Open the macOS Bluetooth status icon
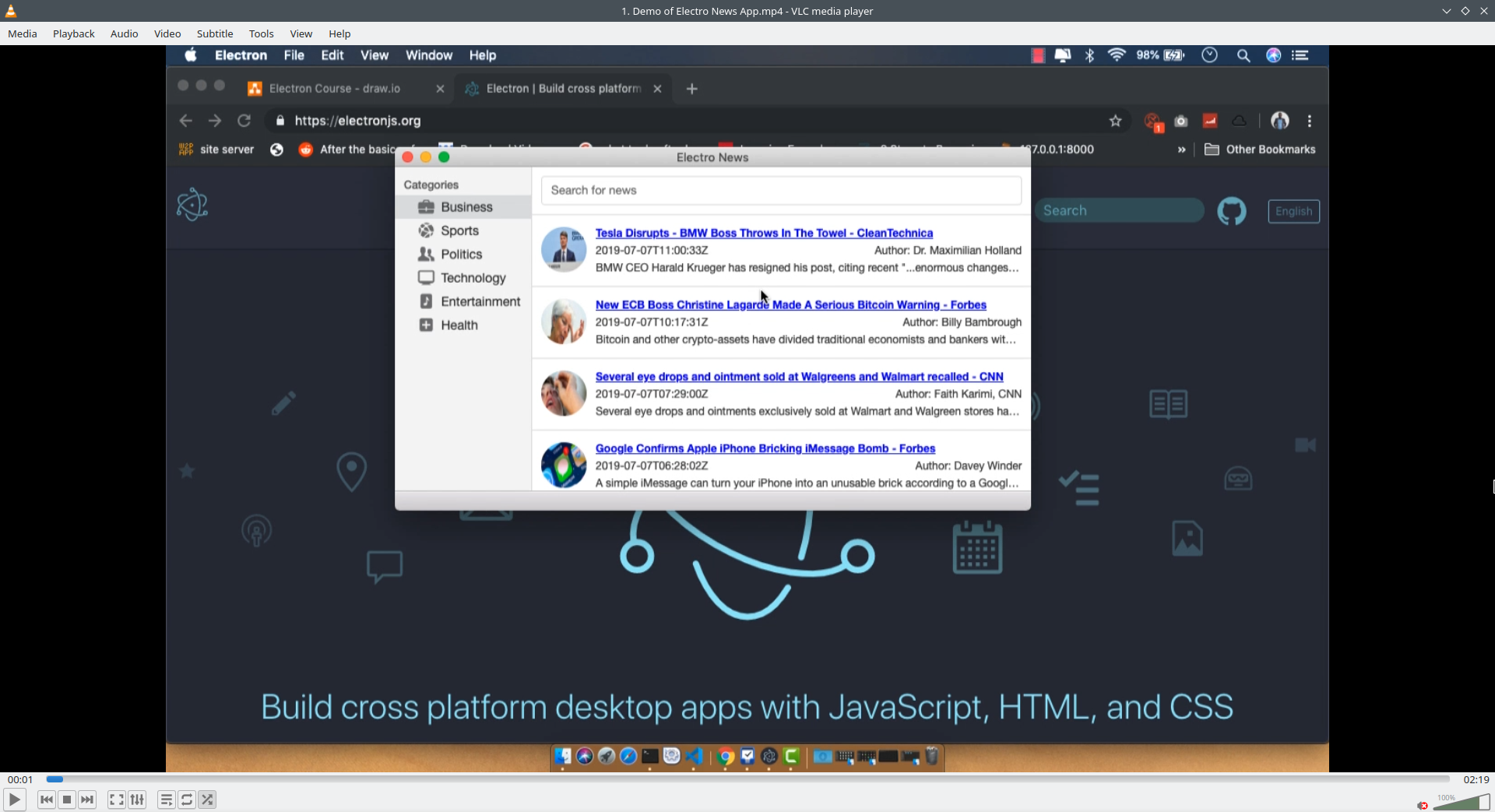 click(x=1090, y=55)
